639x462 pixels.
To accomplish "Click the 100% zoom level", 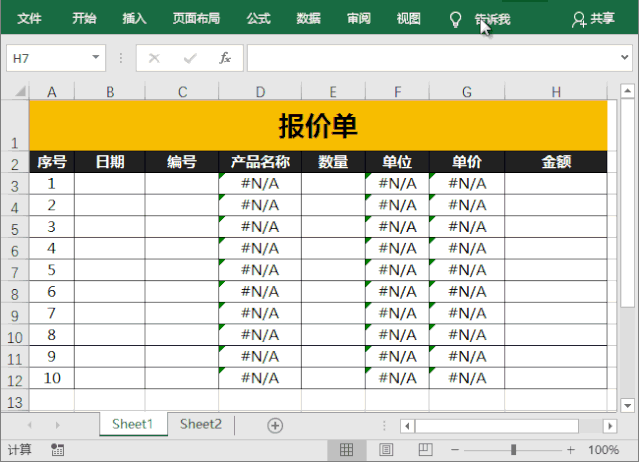I will tap(603, 450).
